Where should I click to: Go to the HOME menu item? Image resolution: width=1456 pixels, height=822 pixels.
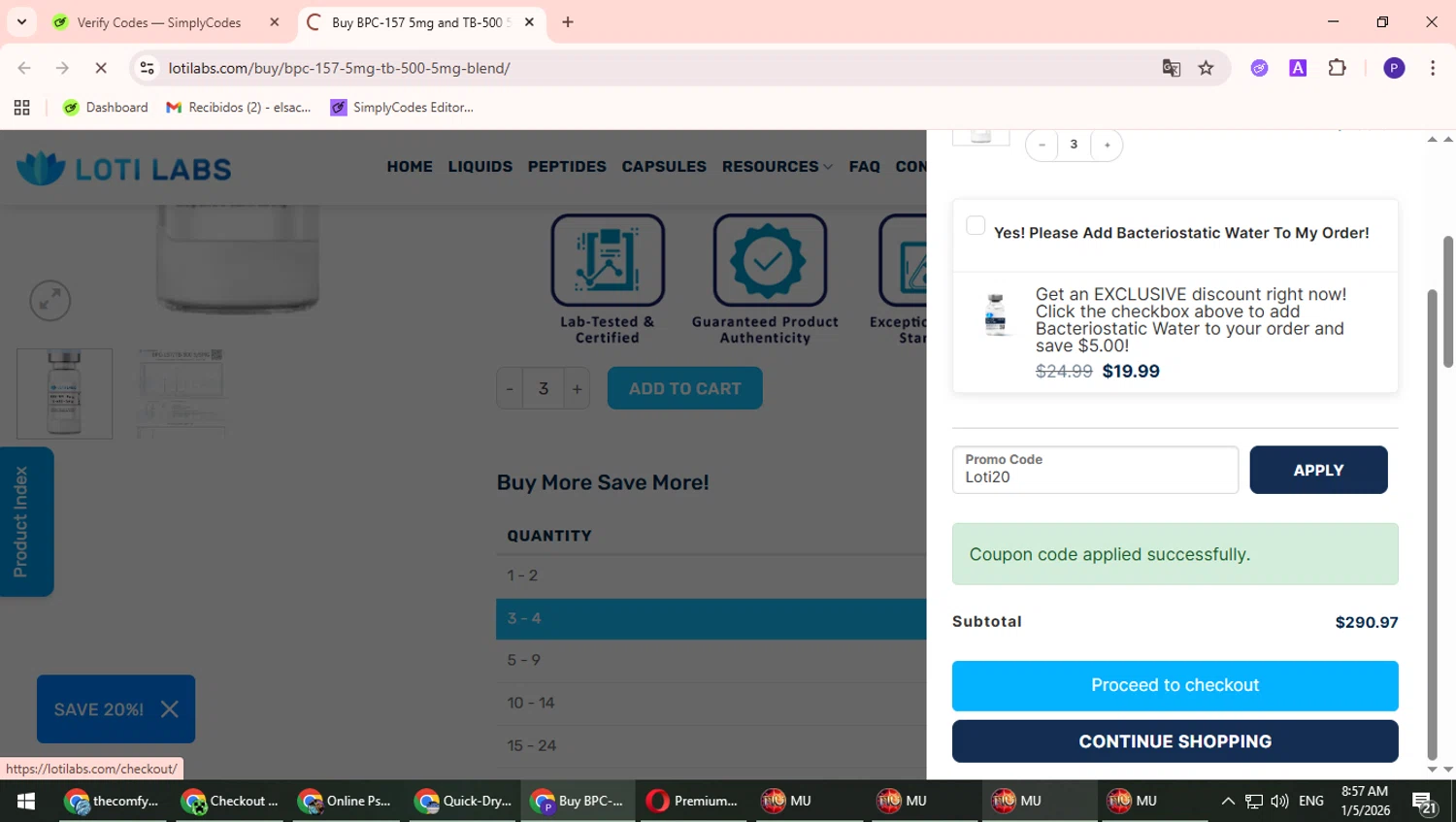(410, 167)
